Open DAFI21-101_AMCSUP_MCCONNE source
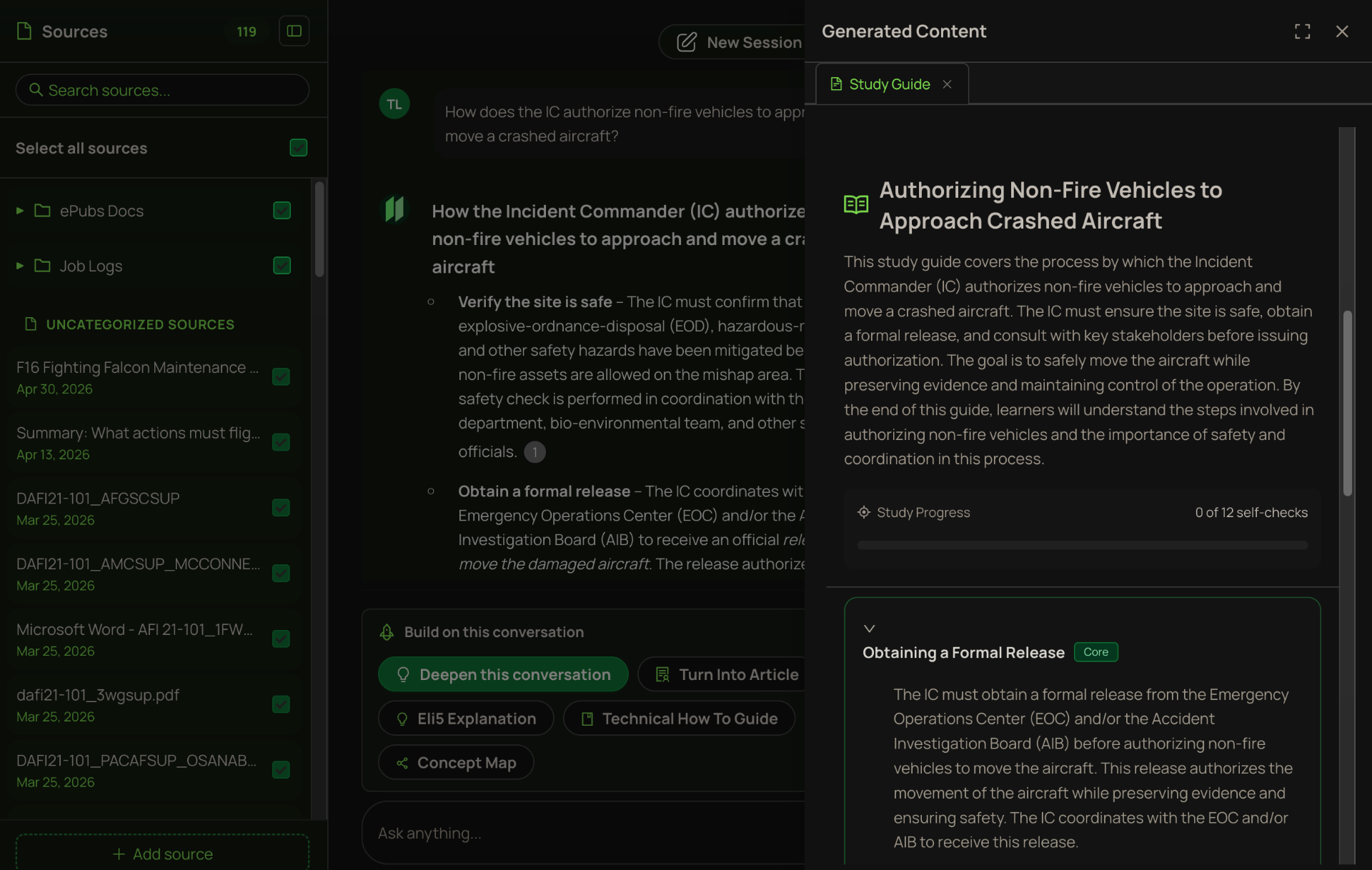1372x870 pixels. pos(139,574)
